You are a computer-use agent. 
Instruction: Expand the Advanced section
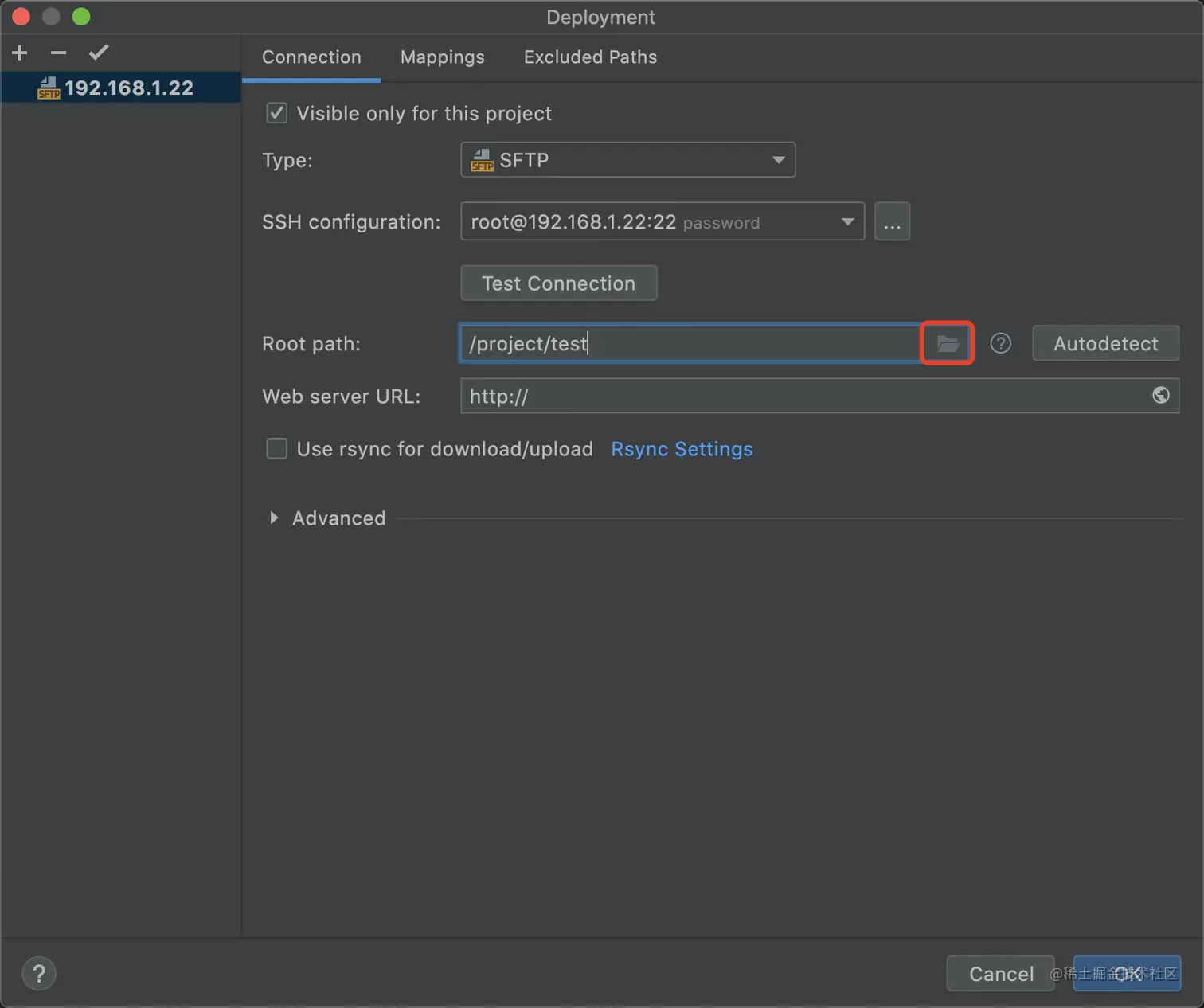[x=274, y=518]
